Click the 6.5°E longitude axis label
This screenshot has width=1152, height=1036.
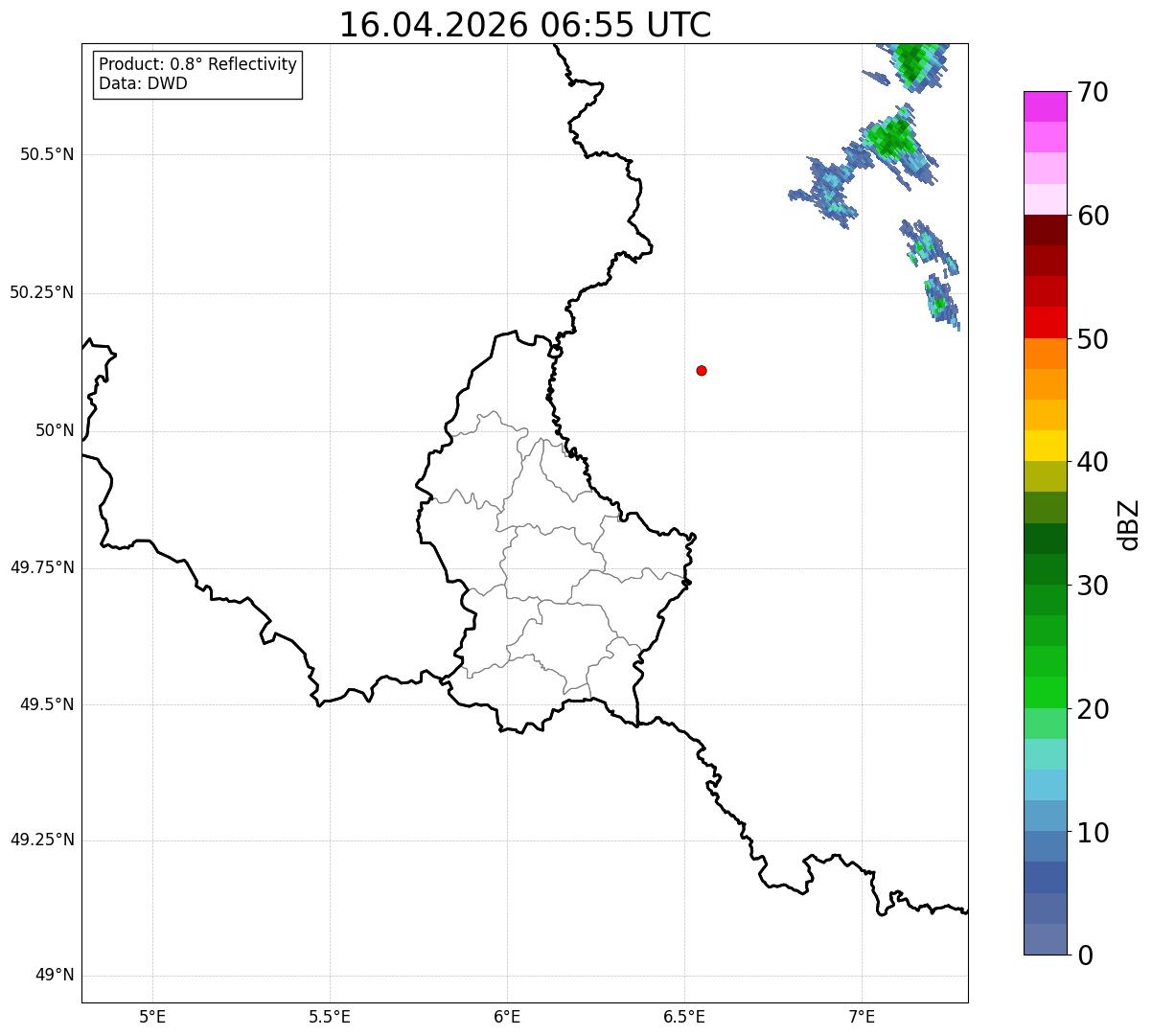(x=684, y=1016)
